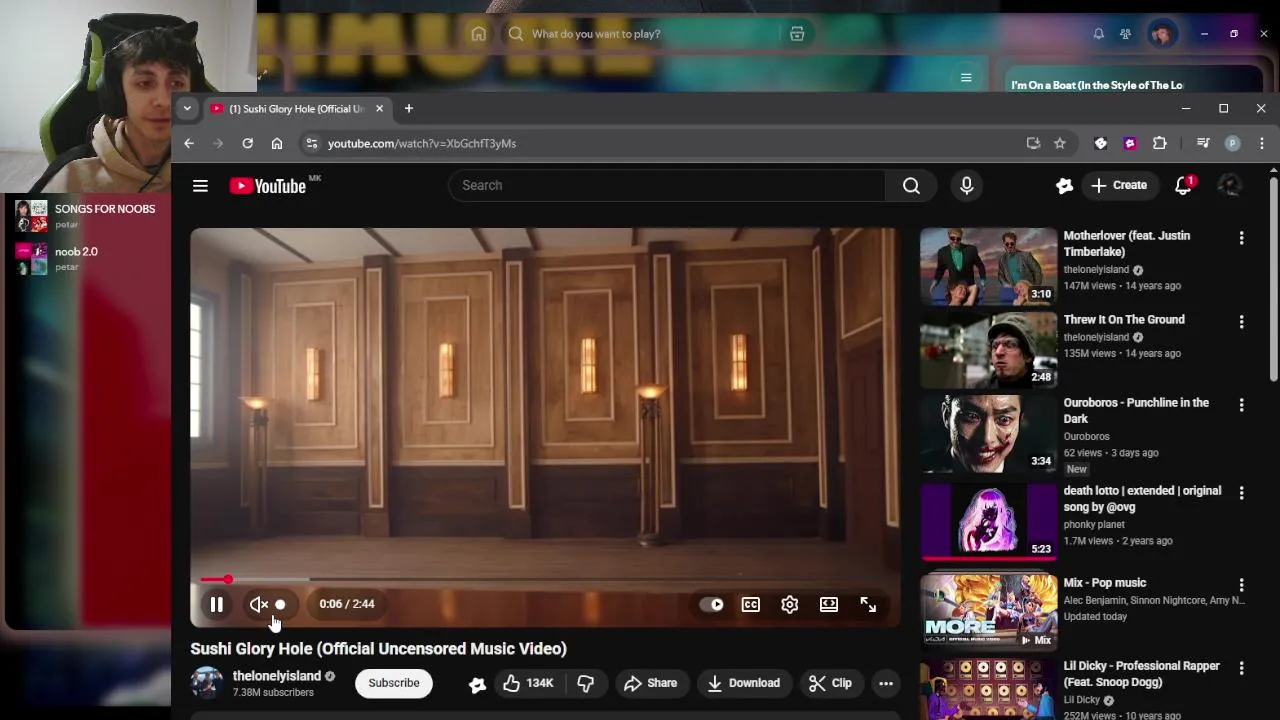
Task: Open Chrome profile icon in toolbar
Action: tap(1232, 143)
